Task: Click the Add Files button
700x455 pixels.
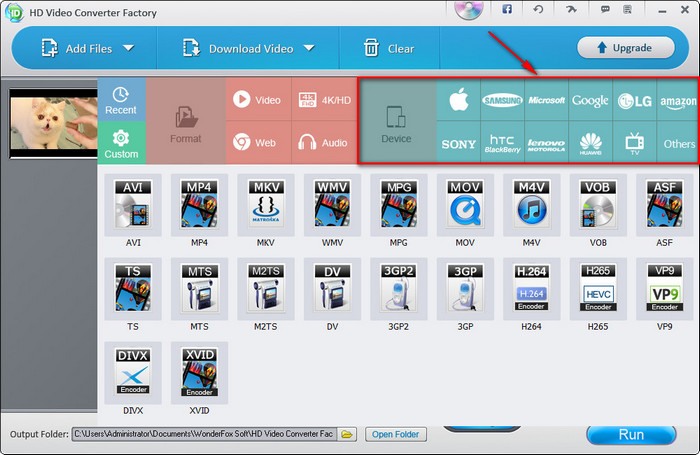Action: point(77,48)
